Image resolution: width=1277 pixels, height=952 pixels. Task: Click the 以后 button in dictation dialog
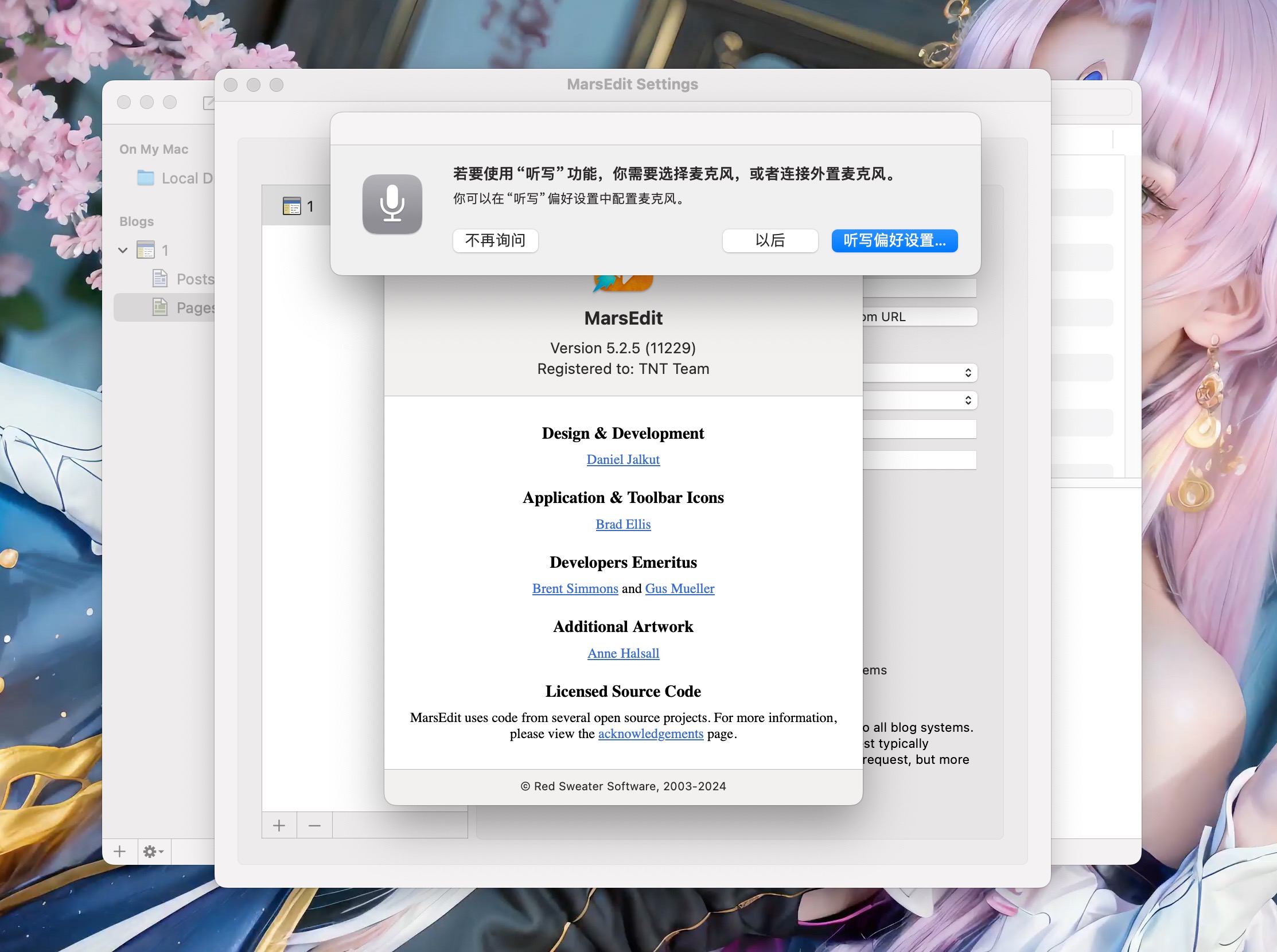coord(770,240)
